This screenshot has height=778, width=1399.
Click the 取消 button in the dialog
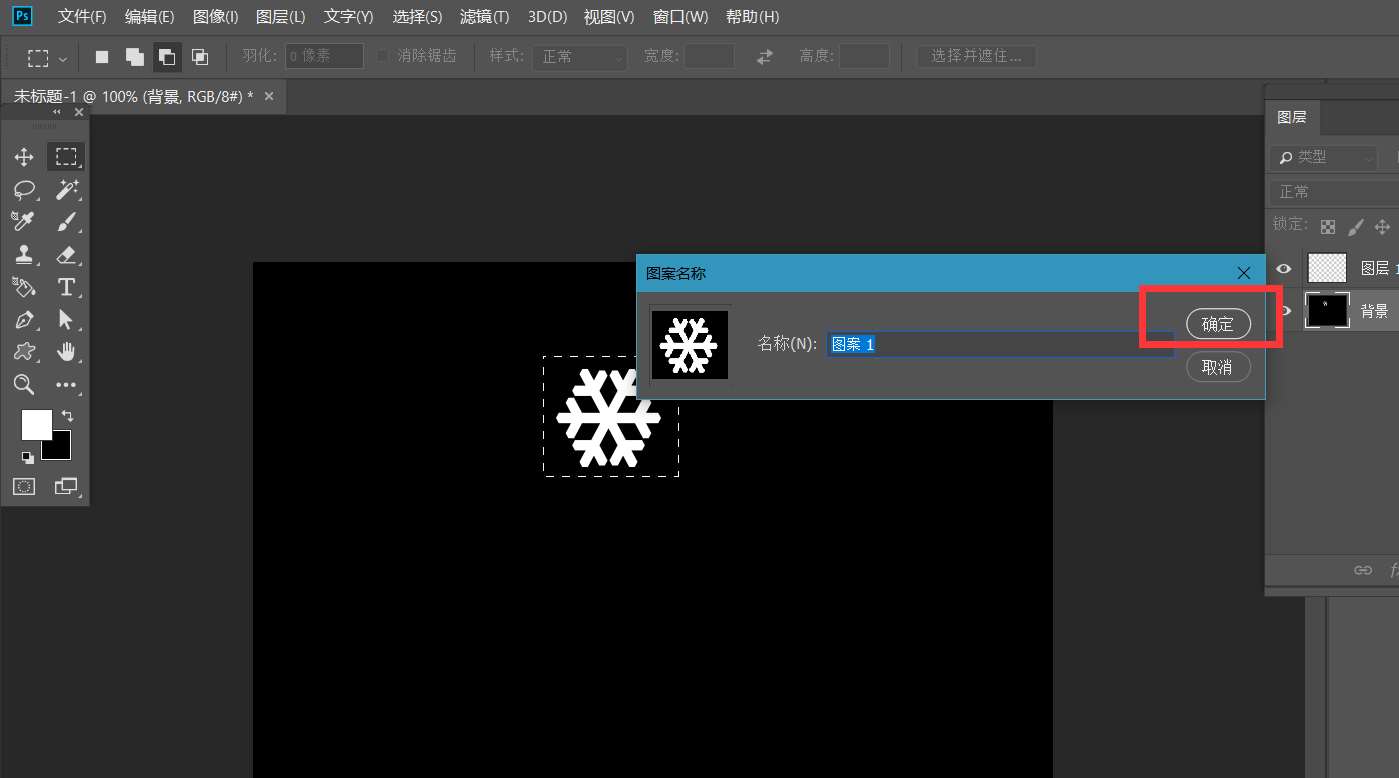pos(1218,367)
